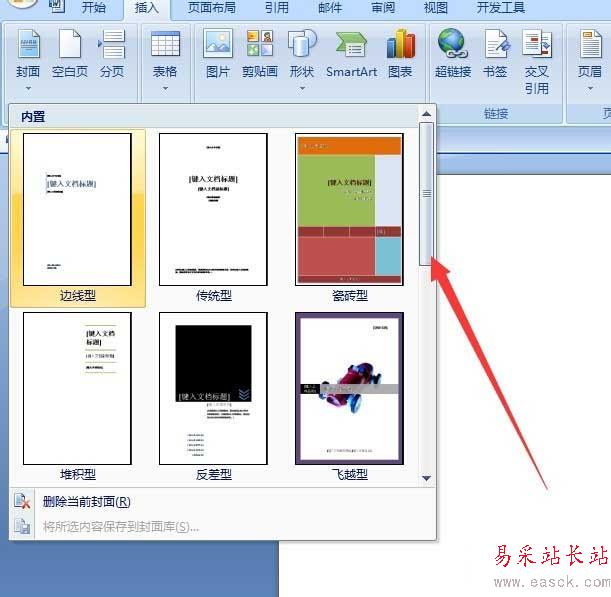Insert a blank page with 空白页
Screen dimensions: 611x597
70,44
